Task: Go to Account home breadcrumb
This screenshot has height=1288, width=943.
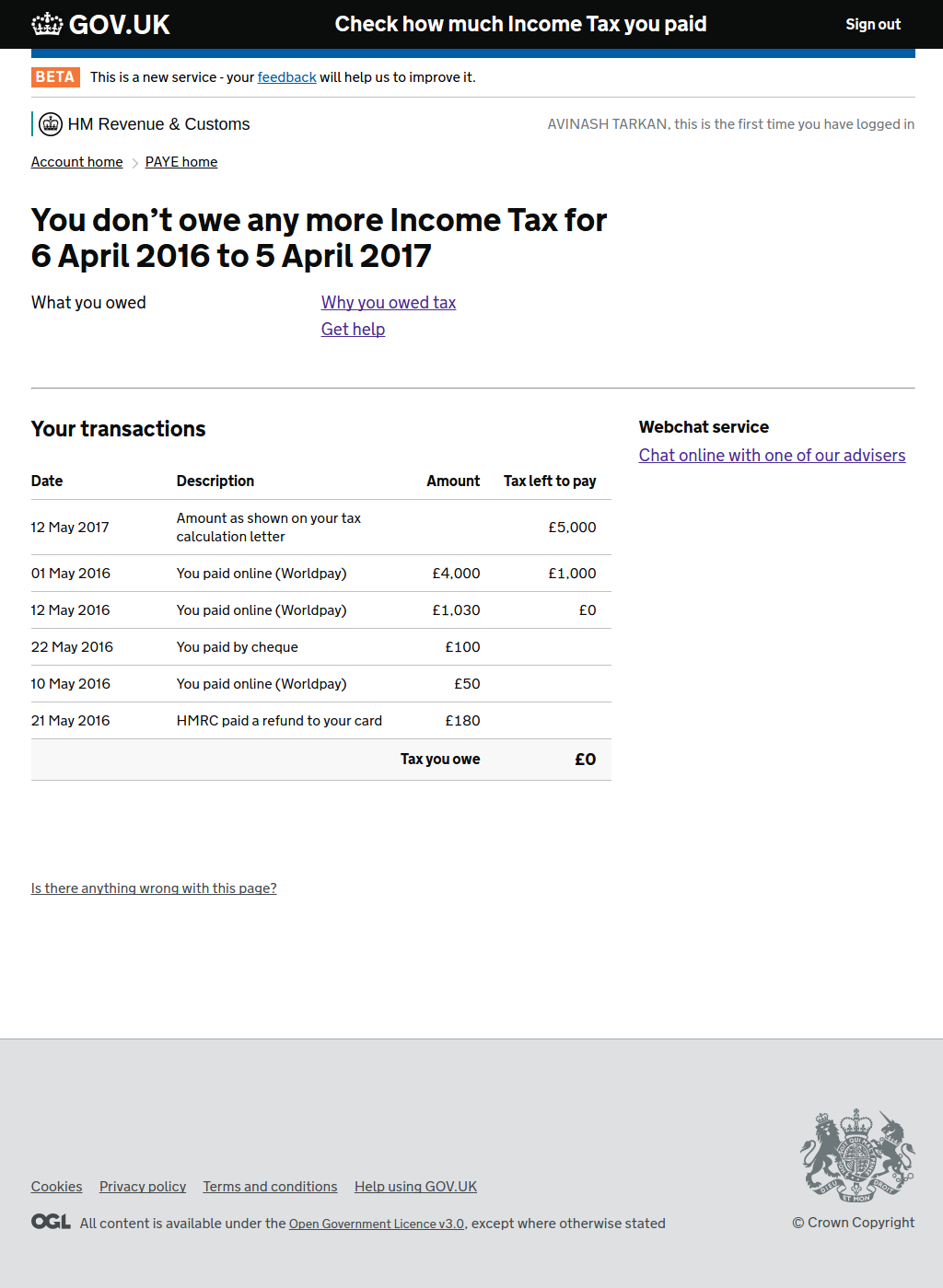Action: (x=76, y=162)
